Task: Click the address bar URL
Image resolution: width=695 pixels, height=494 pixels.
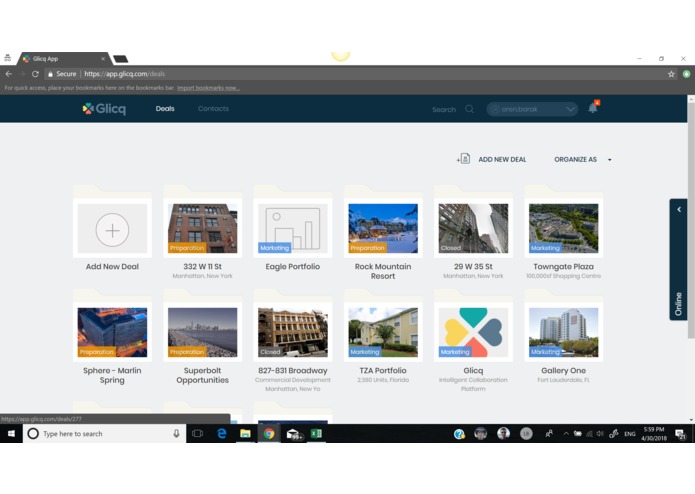Action: point(125,74)
